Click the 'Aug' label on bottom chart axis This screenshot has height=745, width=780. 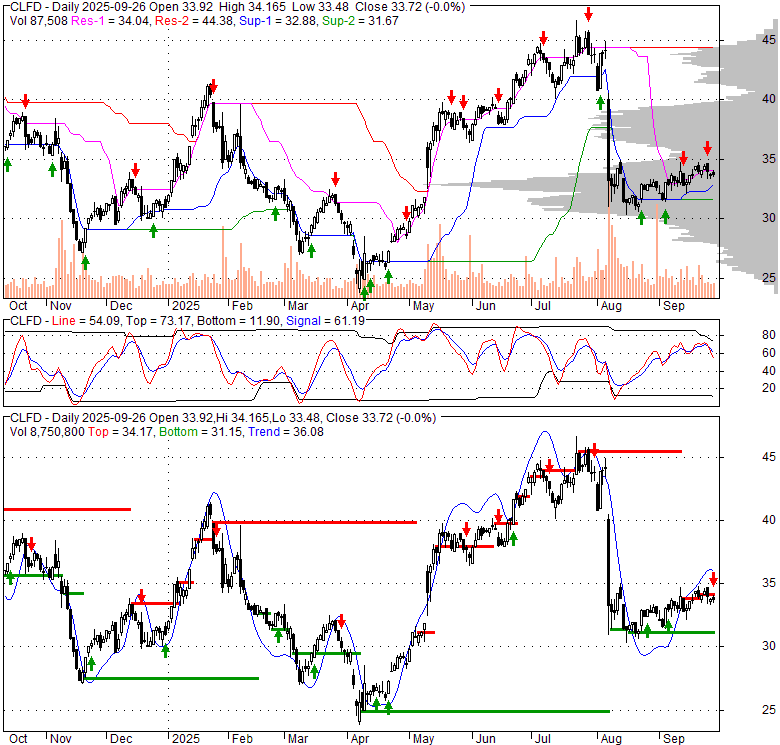pos(611,739)
